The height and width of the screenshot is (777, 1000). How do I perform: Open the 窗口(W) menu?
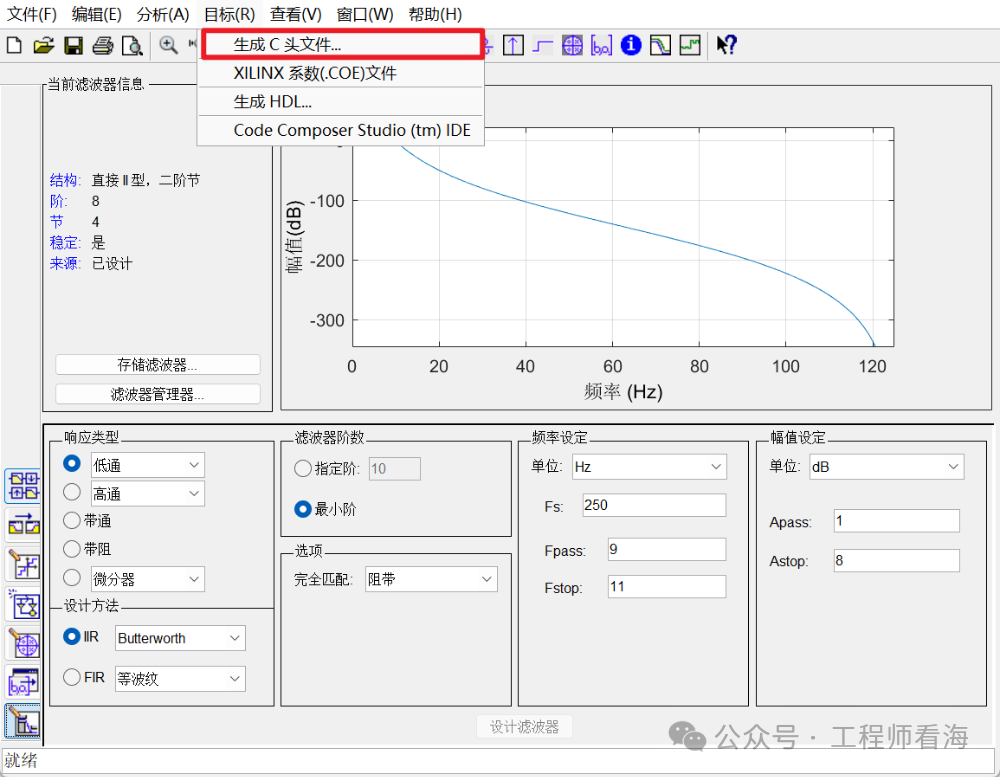pyautogui.click(x=365, y=14)
